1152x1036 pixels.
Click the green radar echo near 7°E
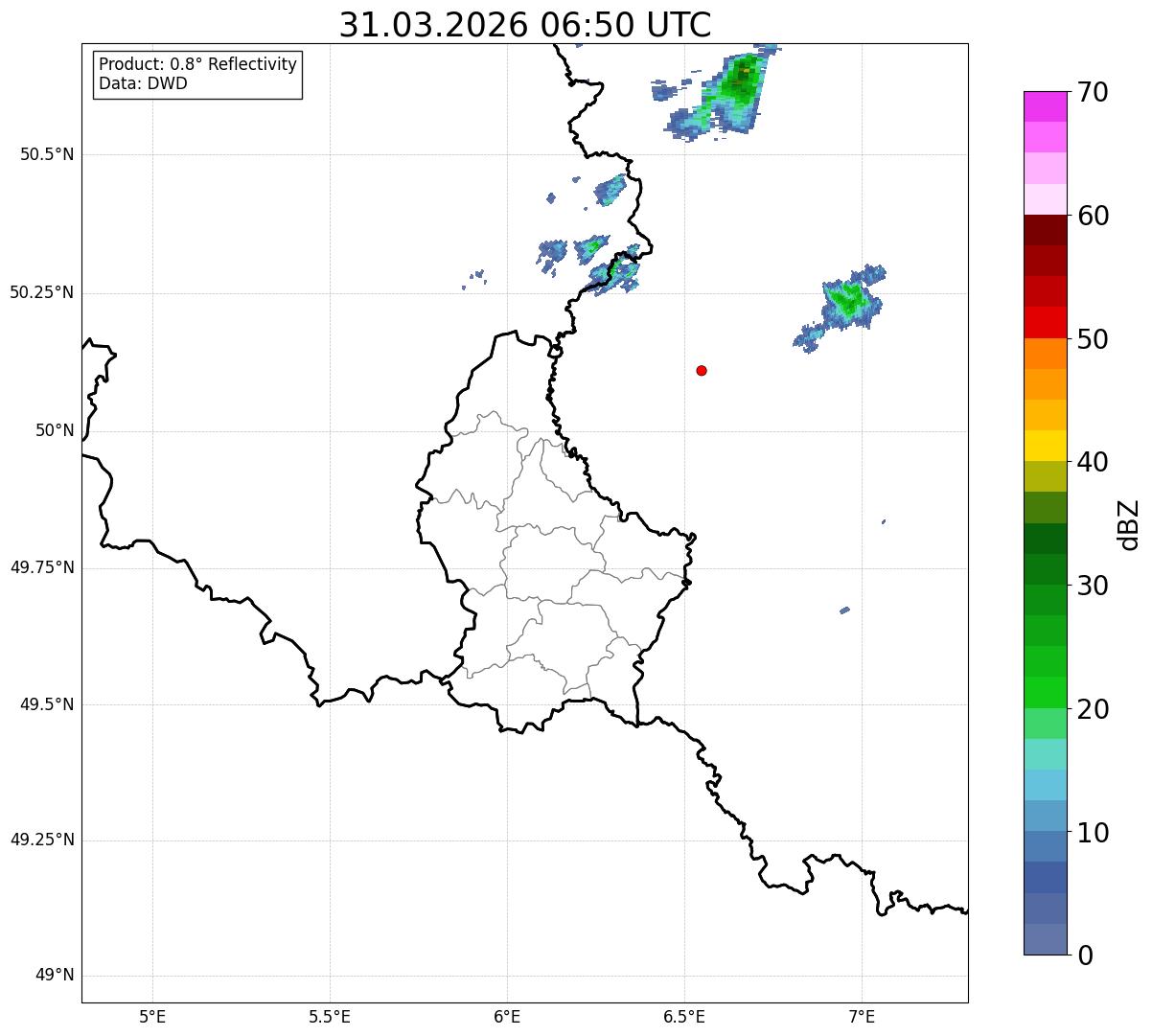pyautogui.click(x=847, y=301)
